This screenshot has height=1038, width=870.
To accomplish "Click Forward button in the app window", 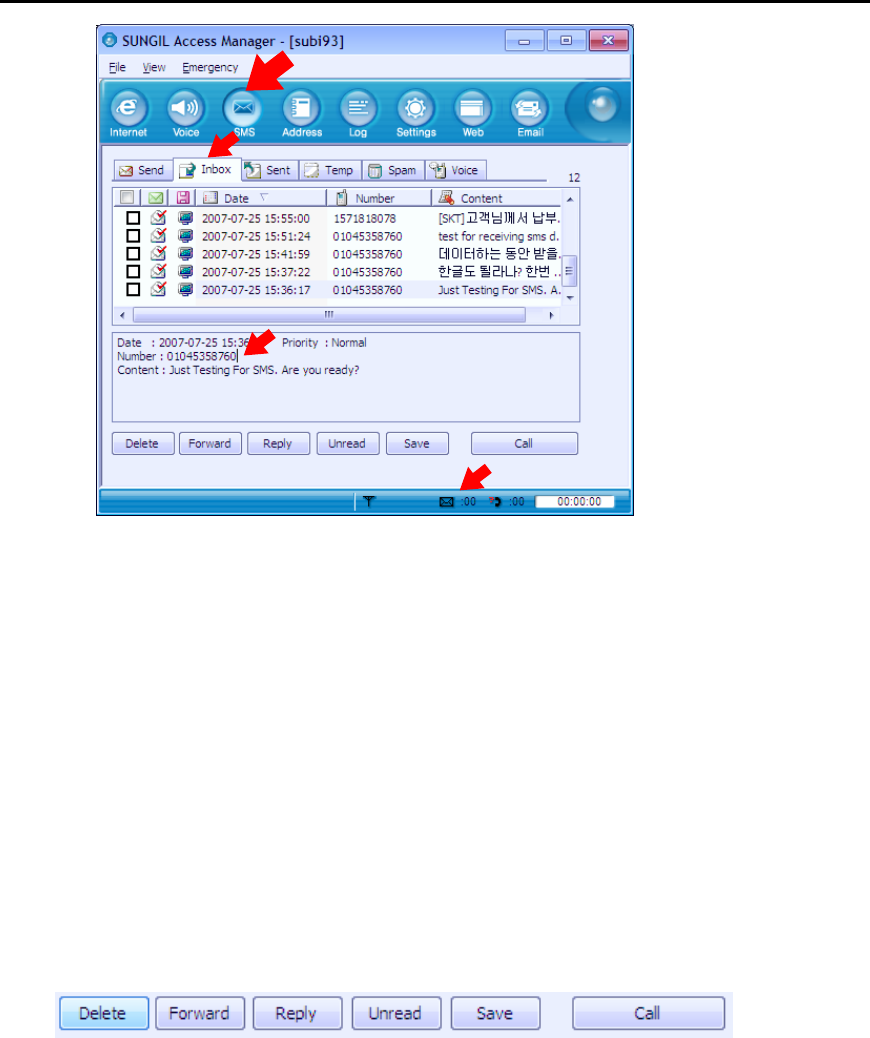I will pyautogui.click(x=210, y=444).
